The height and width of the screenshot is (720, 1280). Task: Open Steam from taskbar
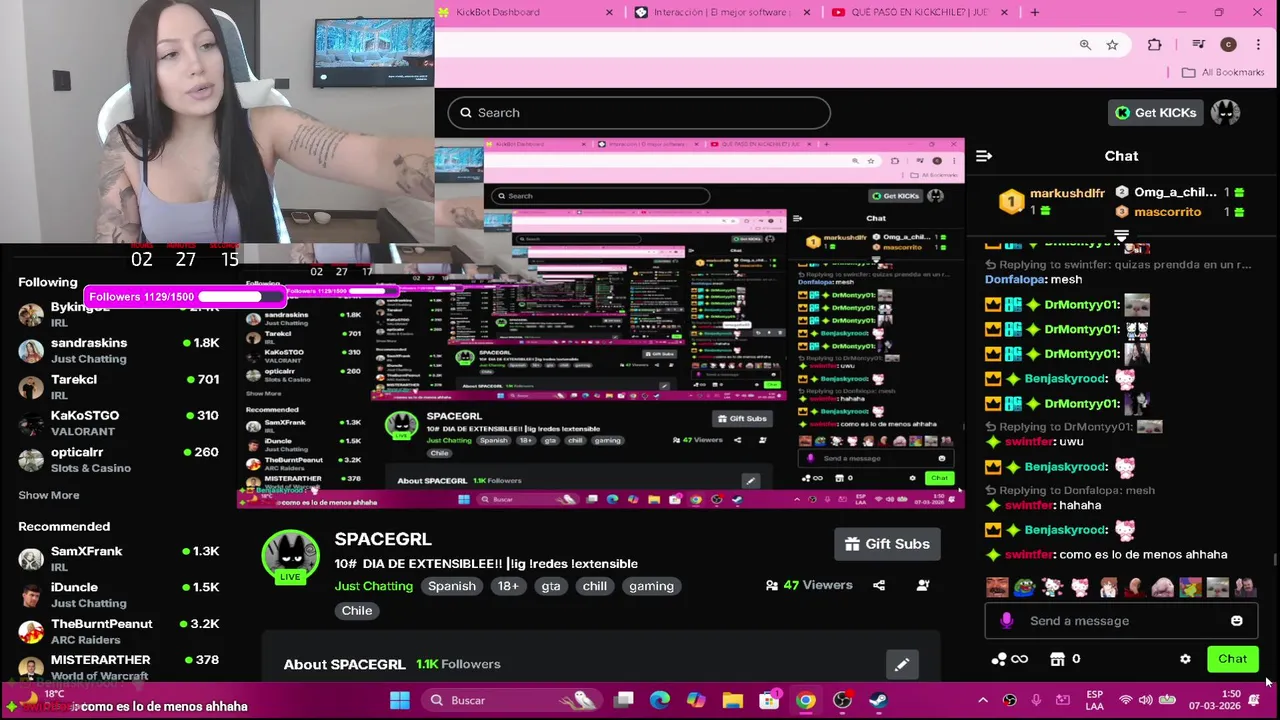(x=878, y=700)
